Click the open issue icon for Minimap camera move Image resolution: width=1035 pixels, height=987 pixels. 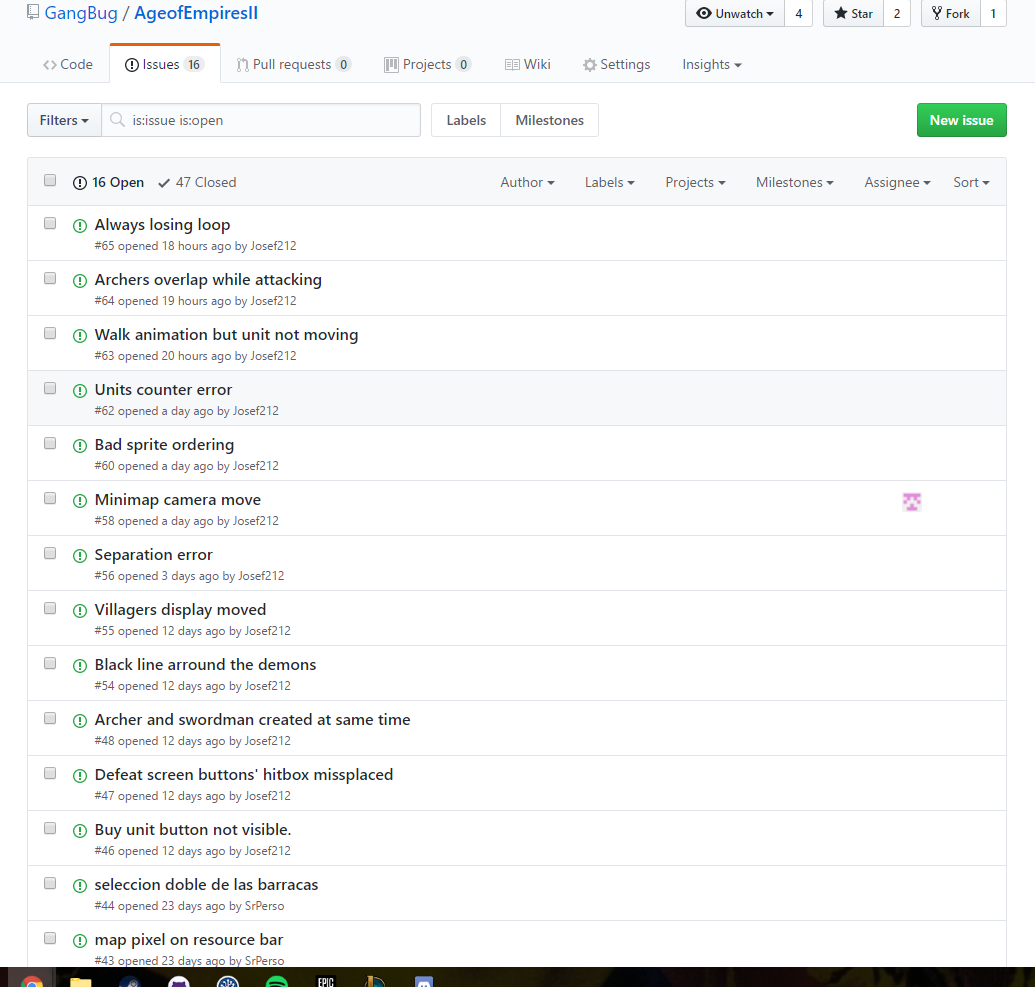coord(80,500)
